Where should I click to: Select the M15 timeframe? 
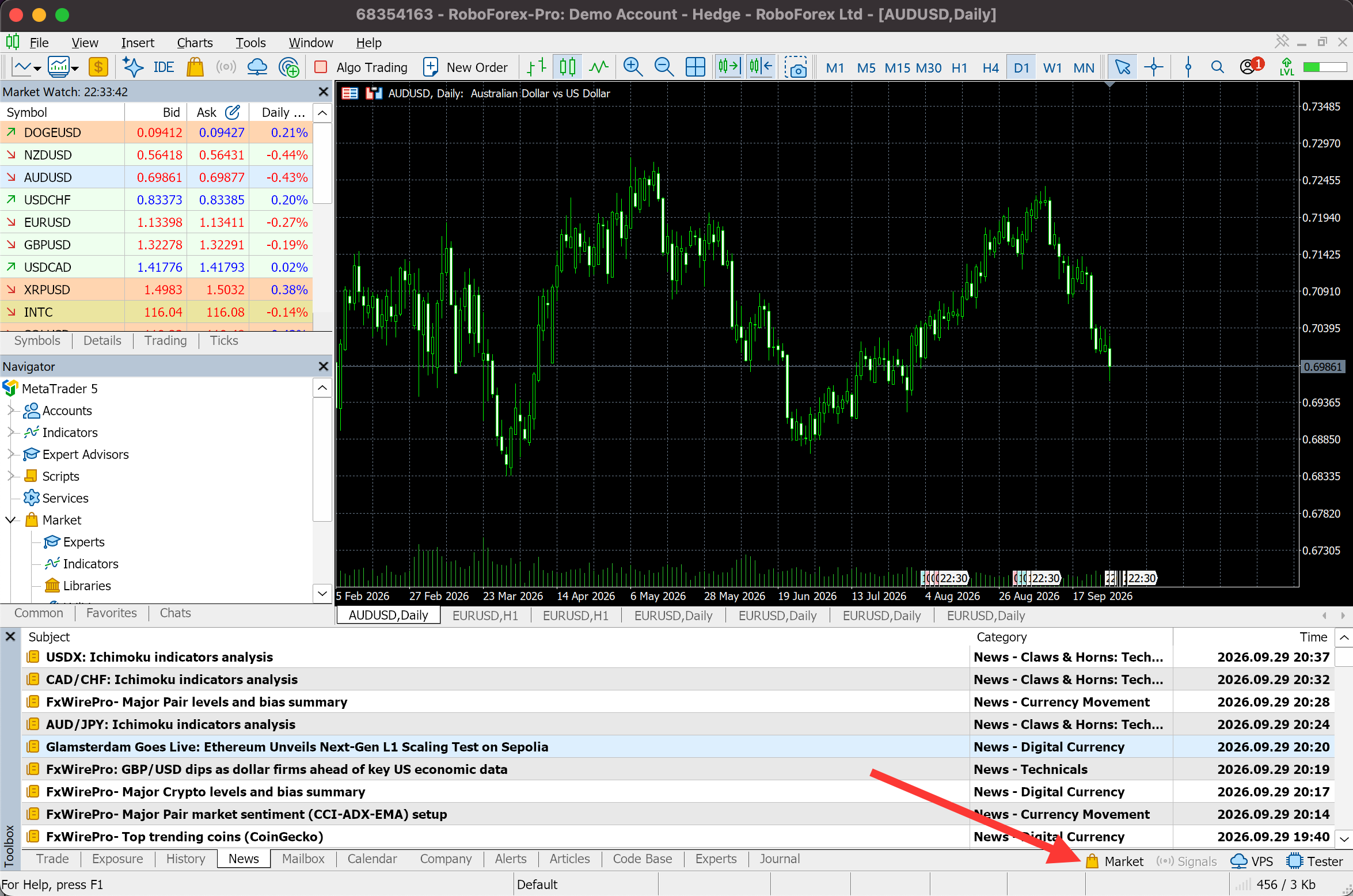(897, 68)
